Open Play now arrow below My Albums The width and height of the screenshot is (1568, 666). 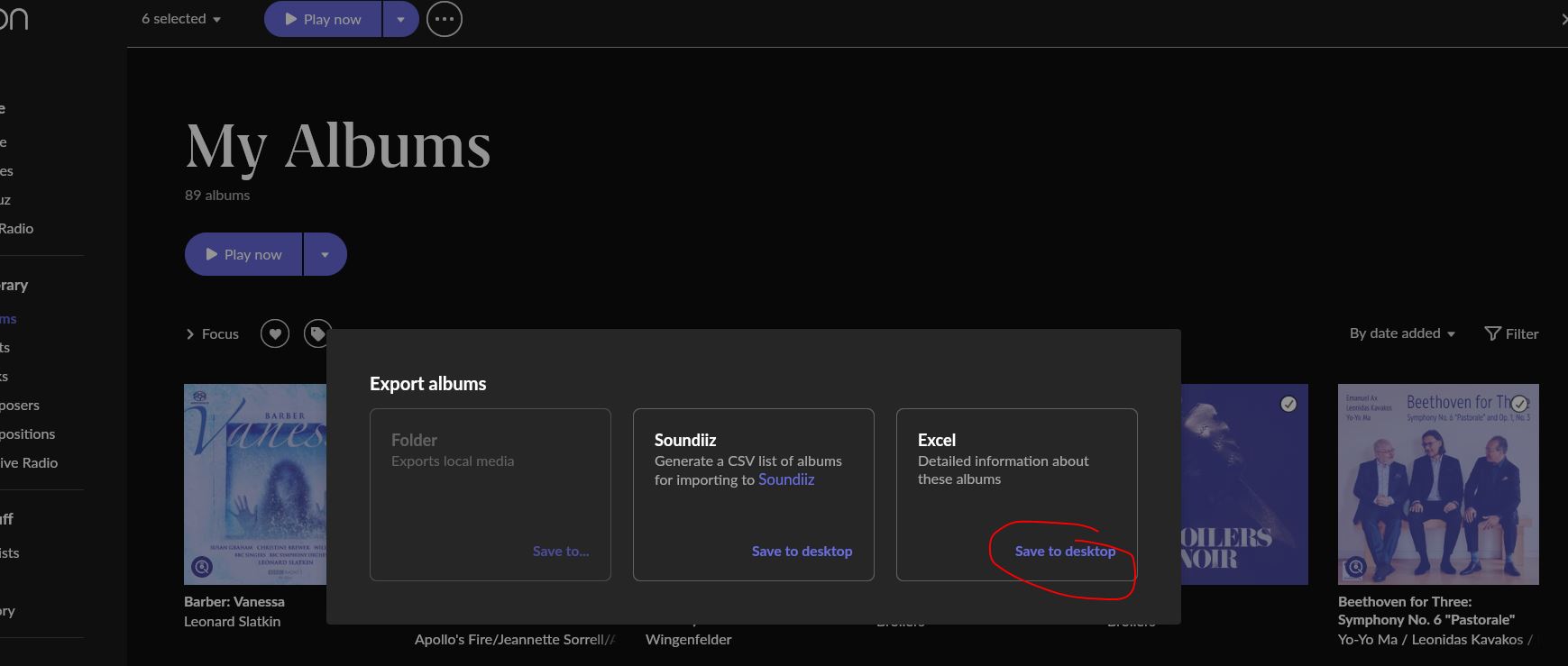click(325, 254)
